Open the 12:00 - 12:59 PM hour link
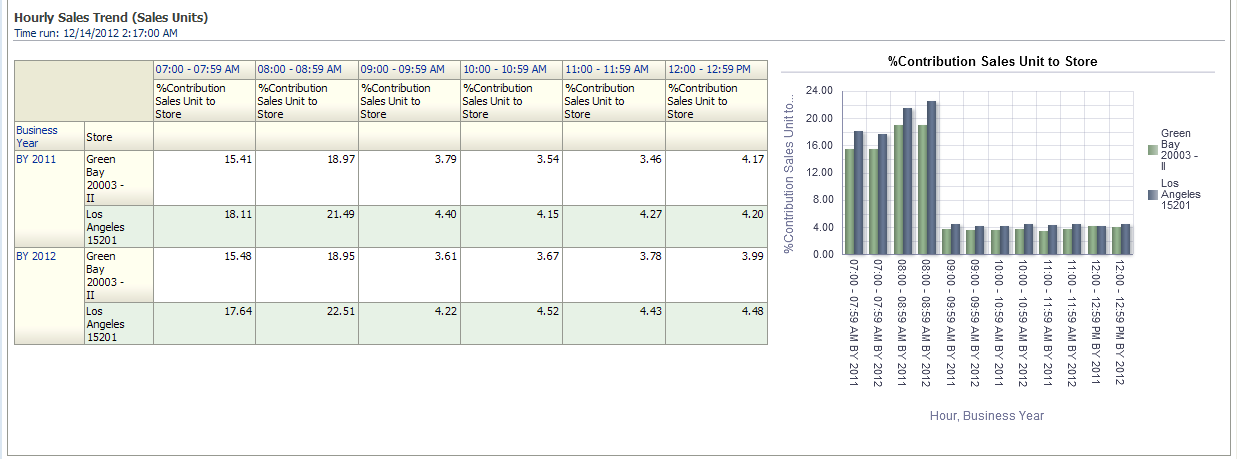Screen dimensions: 1237x459 (709, 70)
